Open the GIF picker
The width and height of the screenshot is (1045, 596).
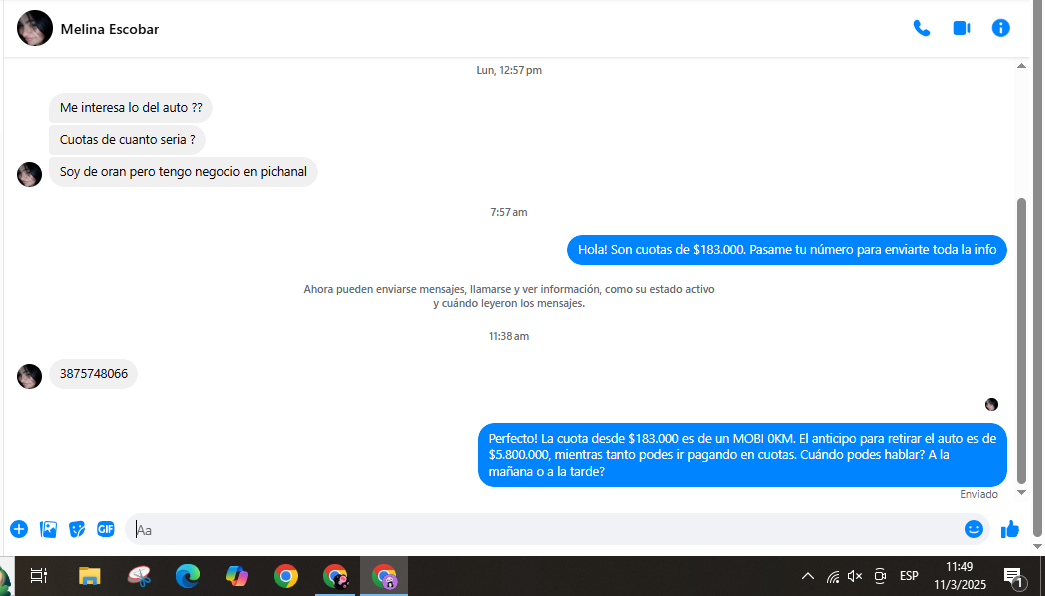pyautogui.click(x=106, y=529)
